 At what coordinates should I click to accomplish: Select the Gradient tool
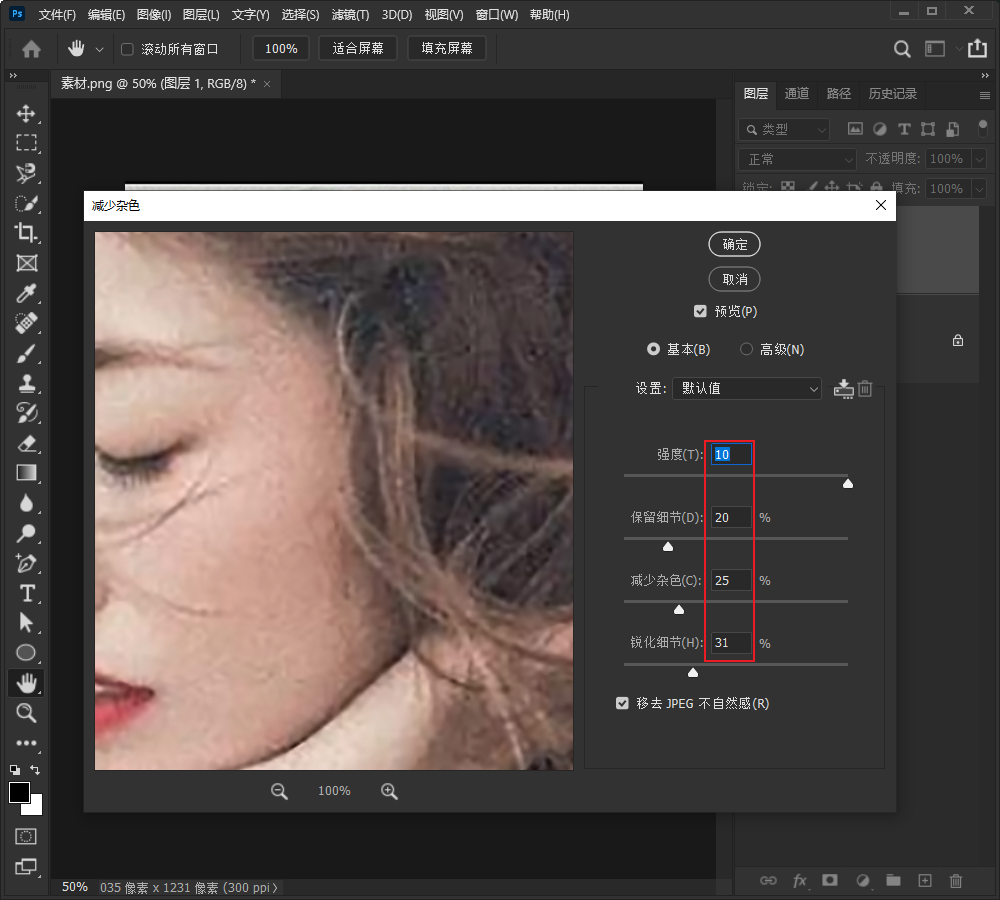pos(26,473)
